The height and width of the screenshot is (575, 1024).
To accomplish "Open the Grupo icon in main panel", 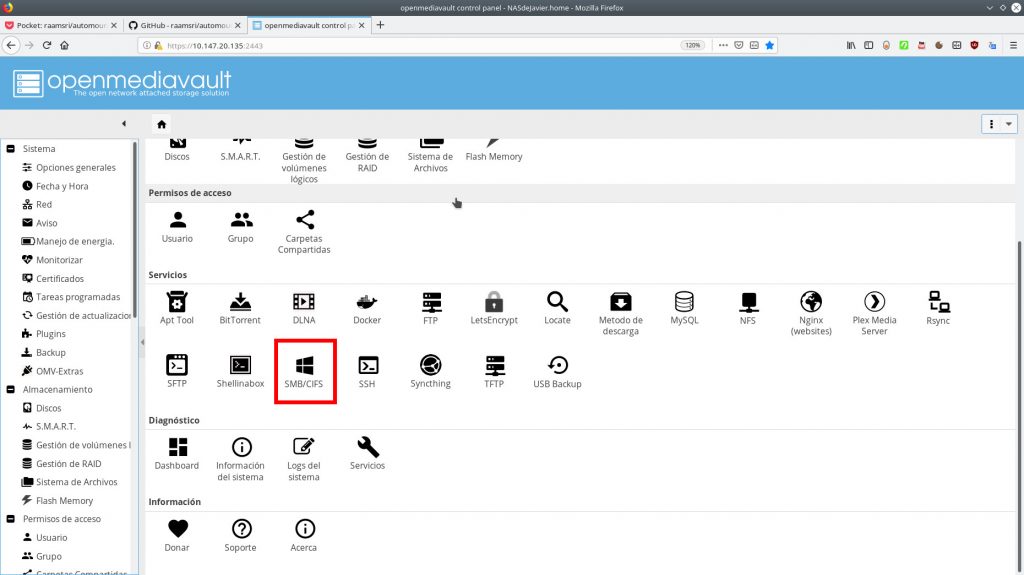I will [240, 226].
